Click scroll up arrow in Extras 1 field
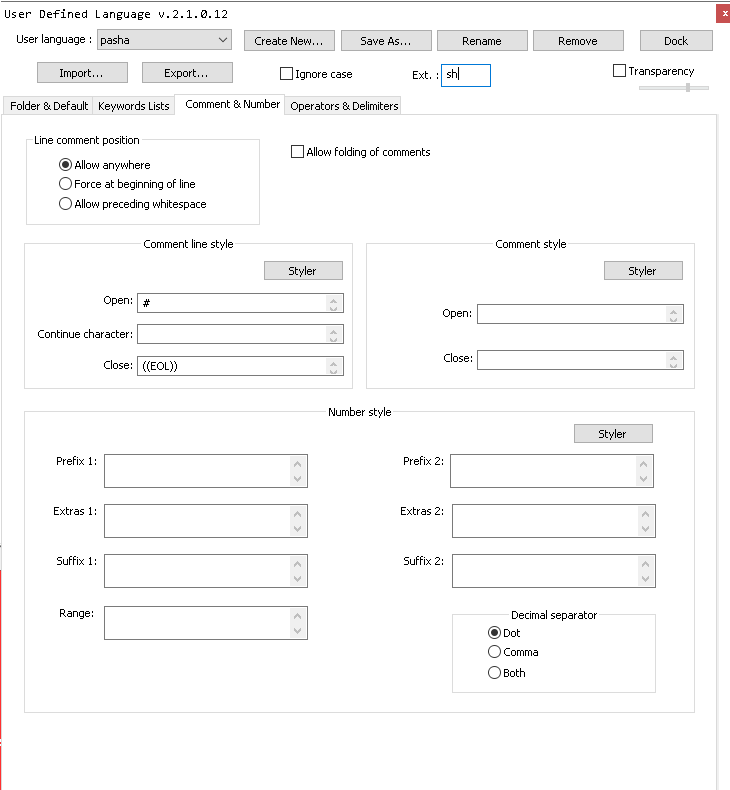The width and height of the screenshot is (730, 790). tap(297, 514)
